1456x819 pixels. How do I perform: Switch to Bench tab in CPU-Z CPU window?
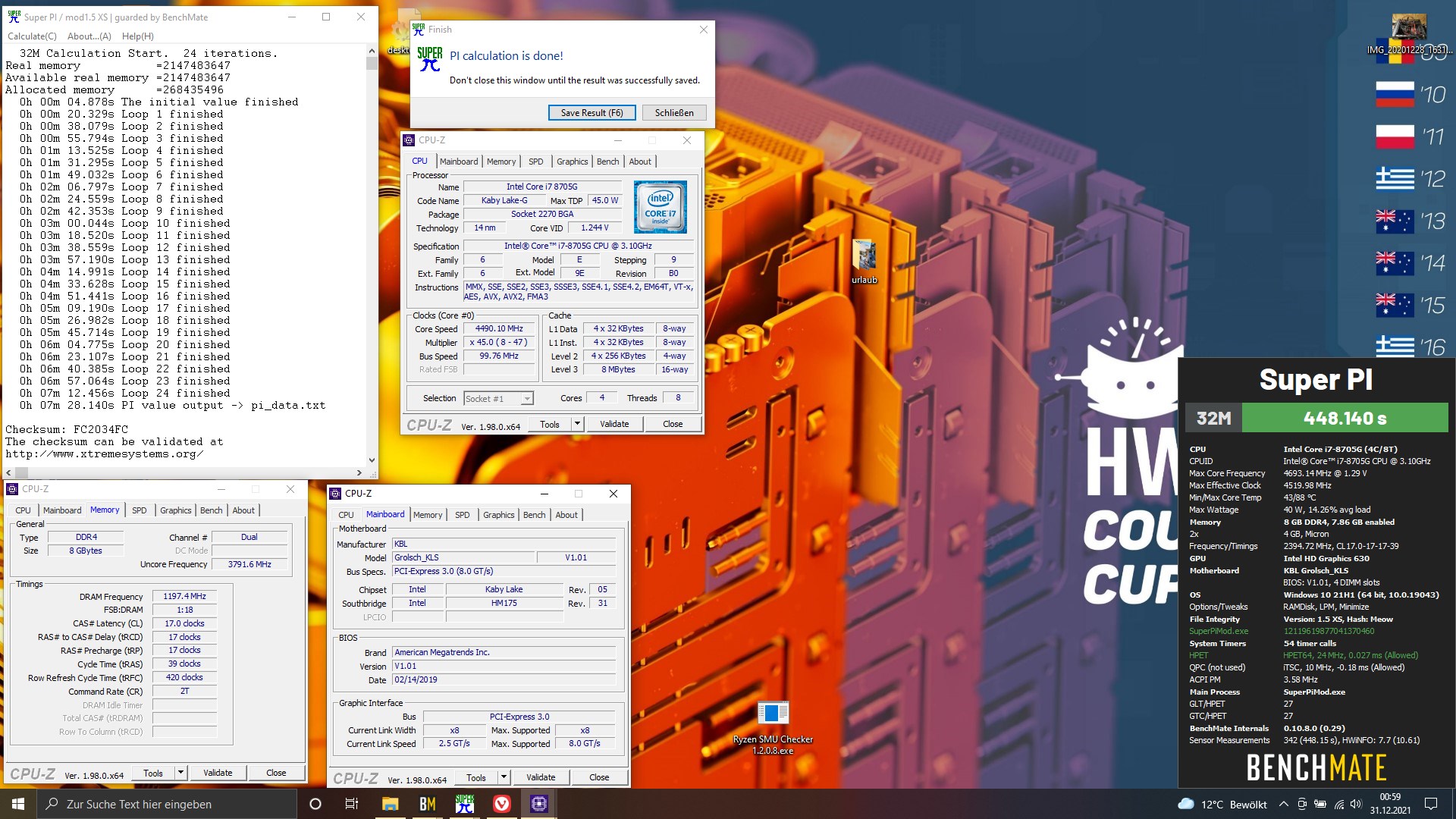point(607,162)
